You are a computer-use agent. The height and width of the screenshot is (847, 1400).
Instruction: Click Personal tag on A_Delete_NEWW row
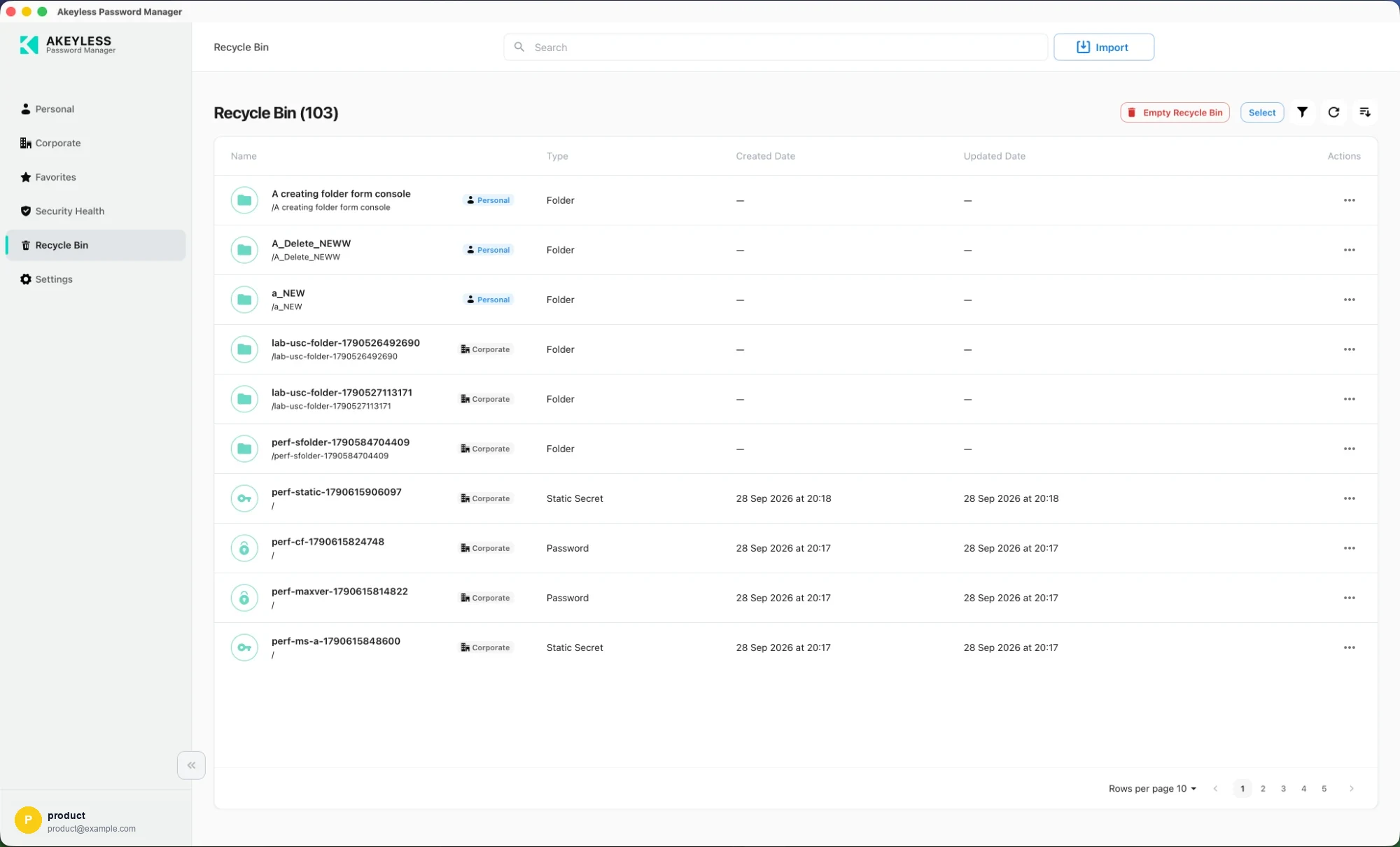[x=489, y=250]
